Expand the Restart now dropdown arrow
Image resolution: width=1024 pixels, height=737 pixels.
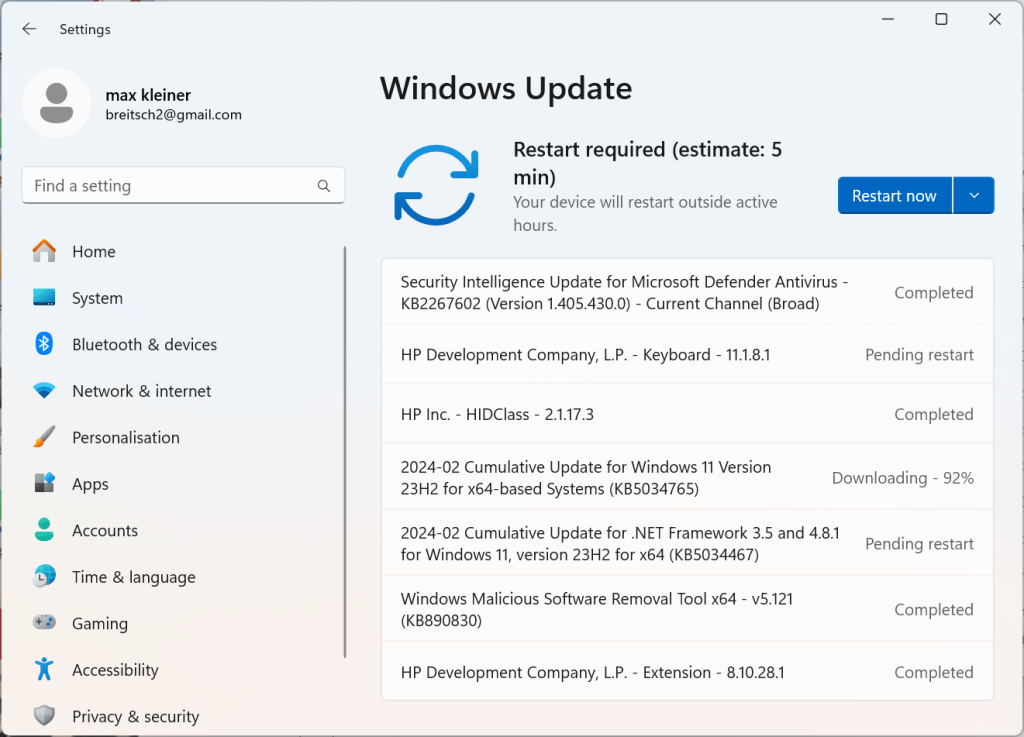(974, 196)
